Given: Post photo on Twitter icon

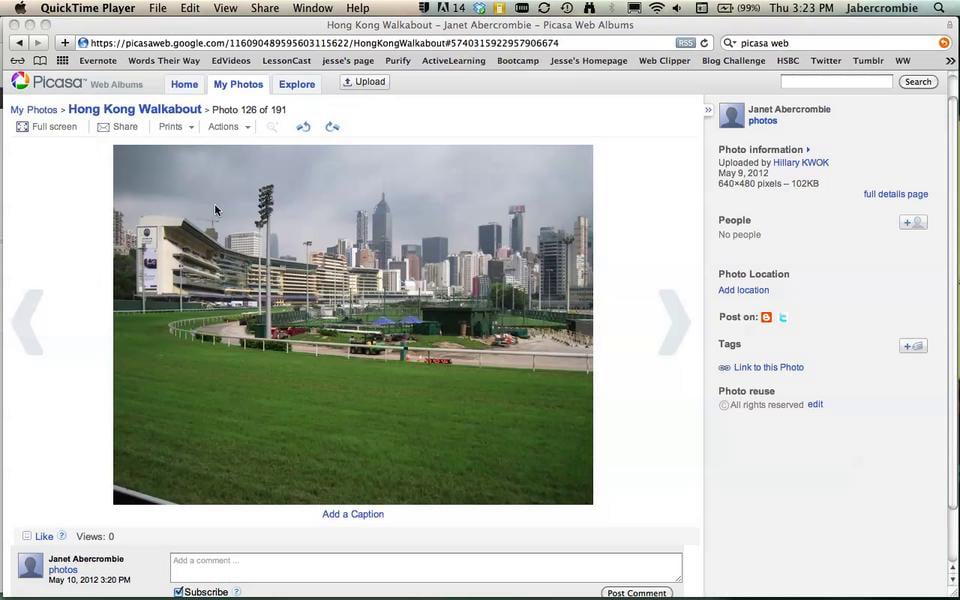Looking at the screenshot, I should [783, 317].
